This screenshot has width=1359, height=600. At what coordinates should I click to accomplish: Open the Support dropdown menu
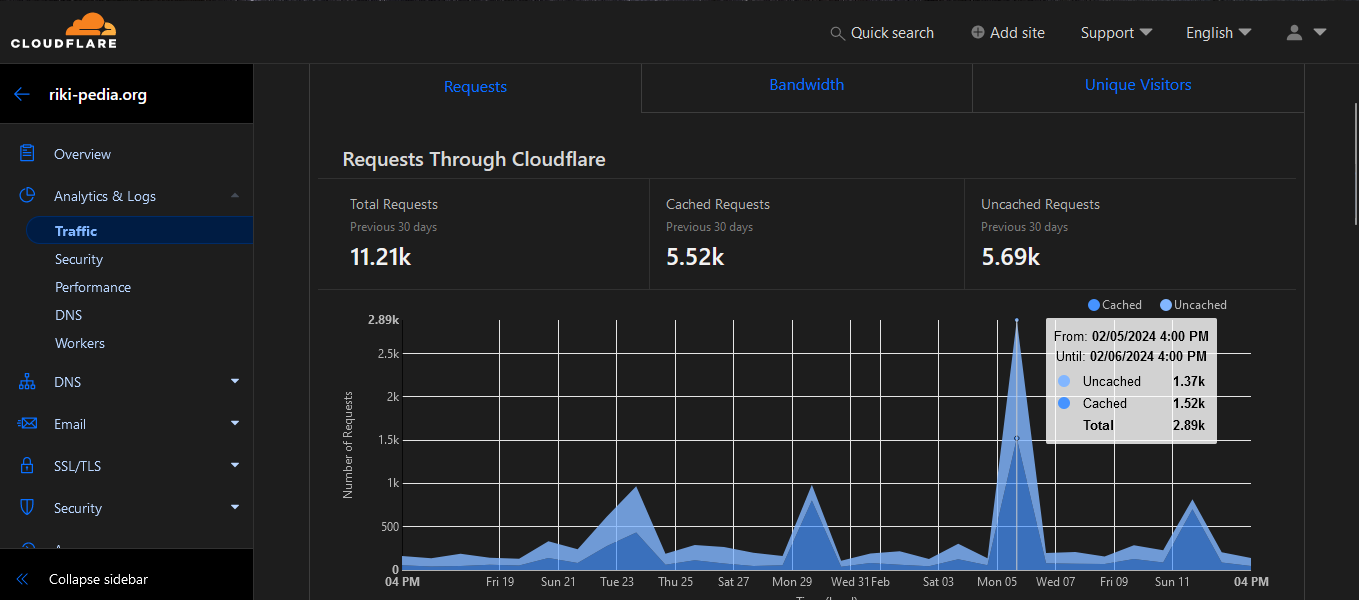tap(1116, 33)
